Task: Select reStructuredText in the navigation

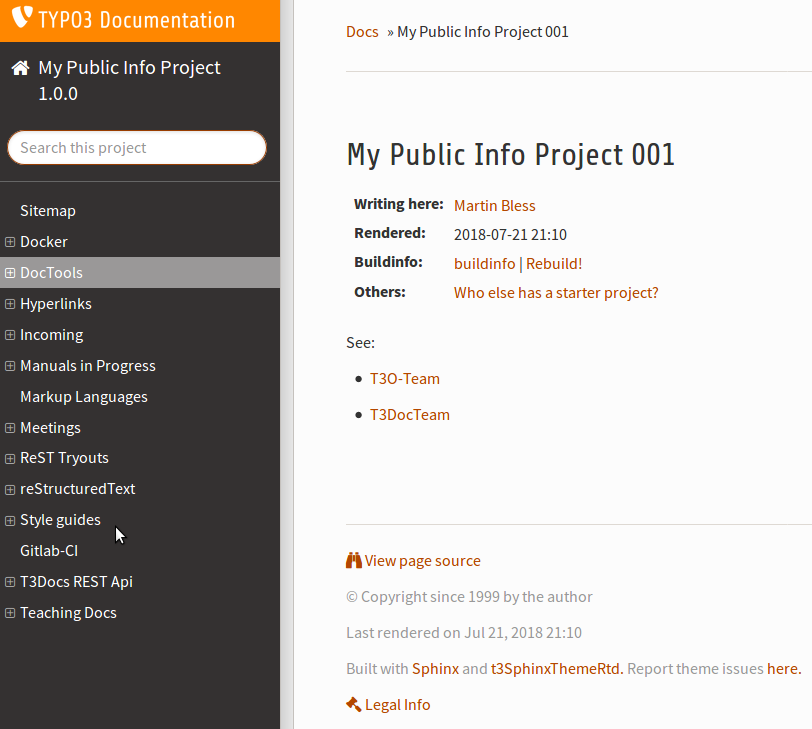Action: click(x=78, y=489)
